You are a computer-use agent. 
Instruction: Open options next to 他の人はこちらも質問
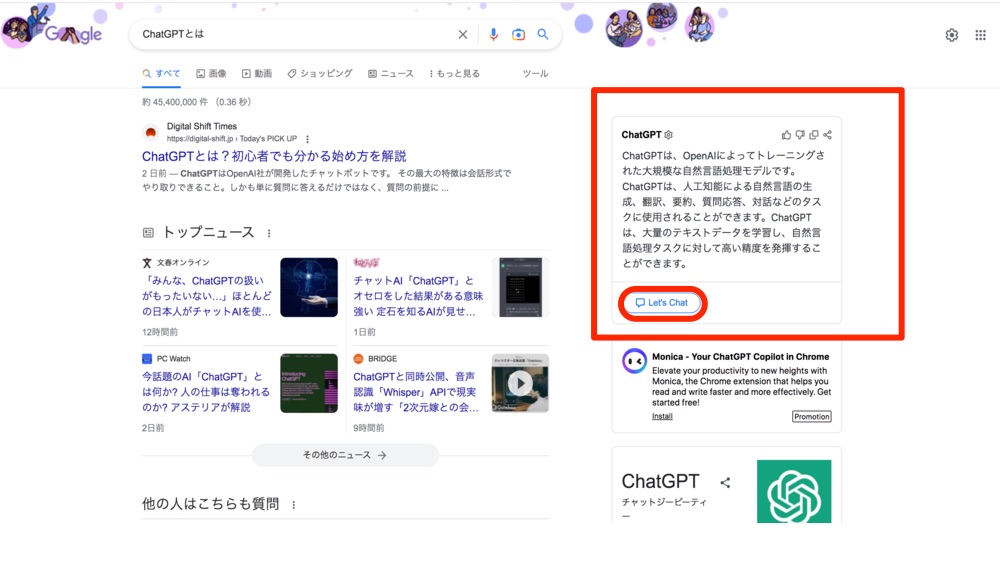tap(293, 505)
